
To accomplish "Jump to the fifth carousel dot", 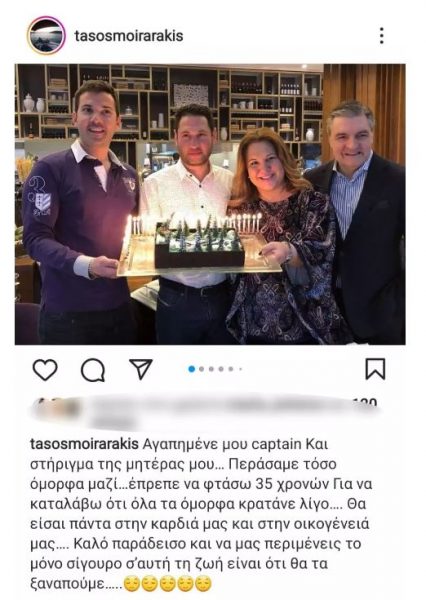I will (x=231, y=369).
